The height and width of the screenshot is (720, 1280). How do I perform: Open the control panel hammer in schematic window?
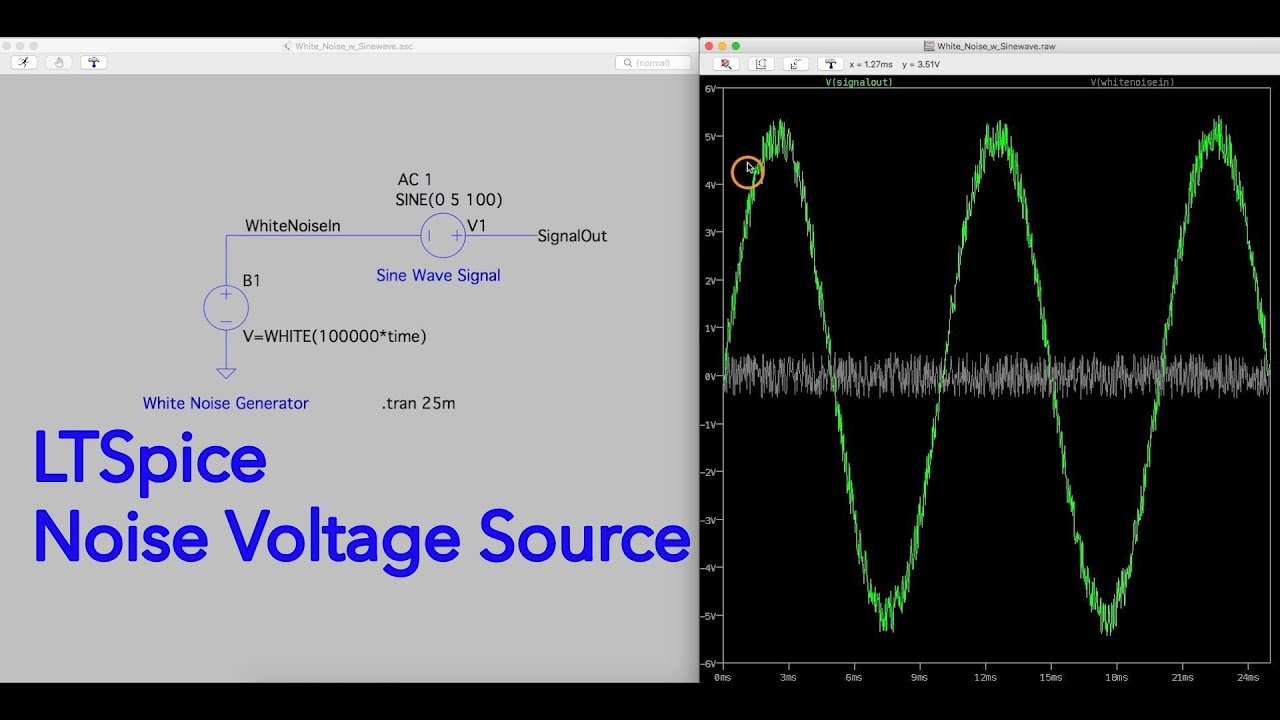[94, 62]
